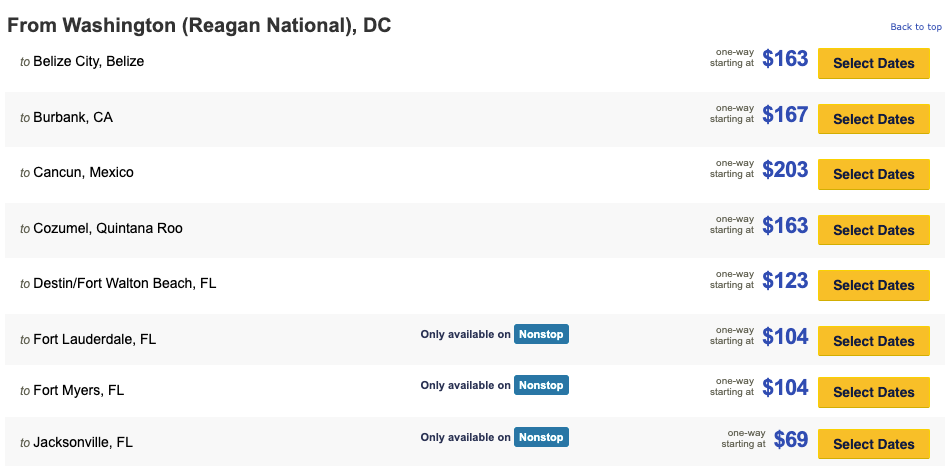The width and height of the screenshot is (948, 466).
Task: Click the $203 Cancun fare price
Action: pos(785,170)
